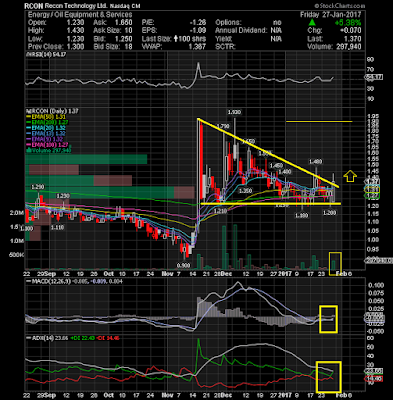Click the RCON ticker symbol in the header
393x400 pixels.
33,6
